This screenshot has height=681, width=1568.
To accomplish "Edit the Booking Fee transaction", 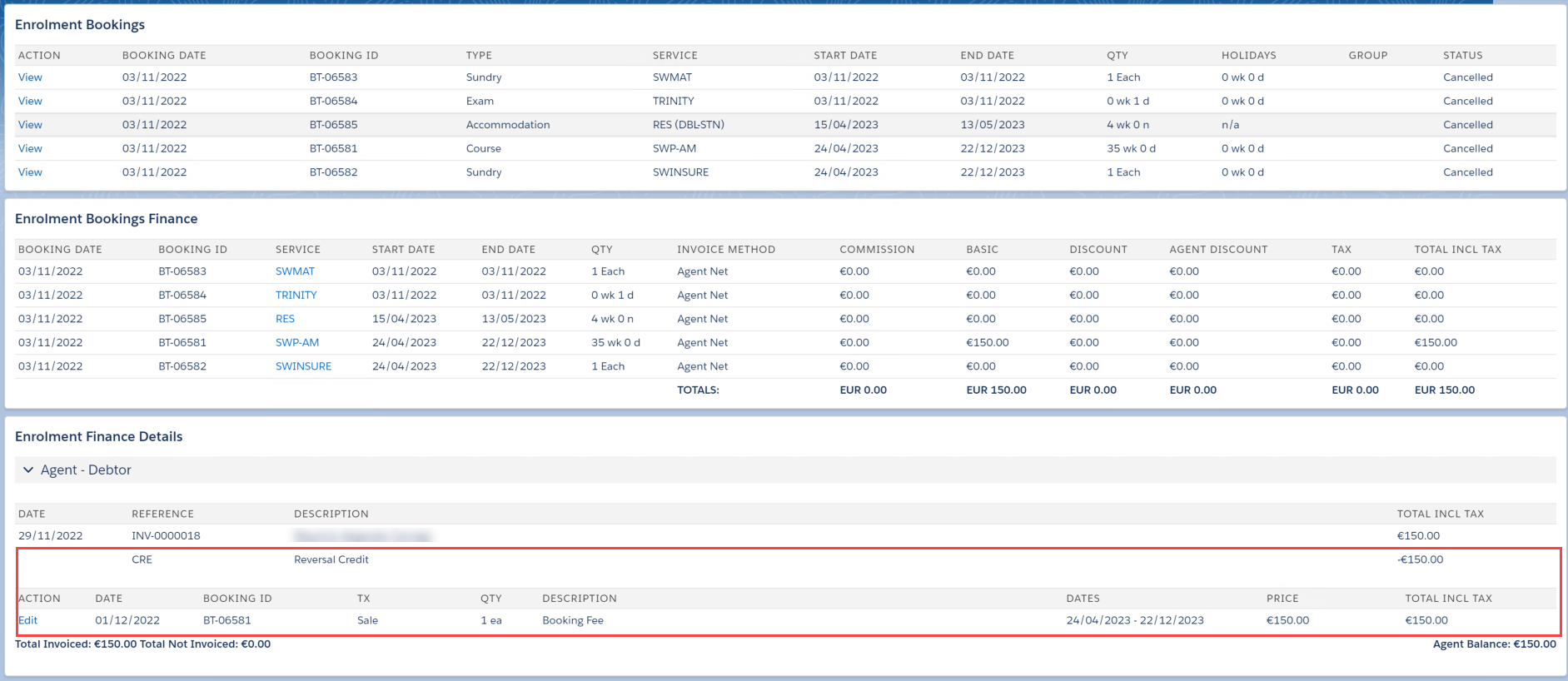I will [x=27, y=621].
